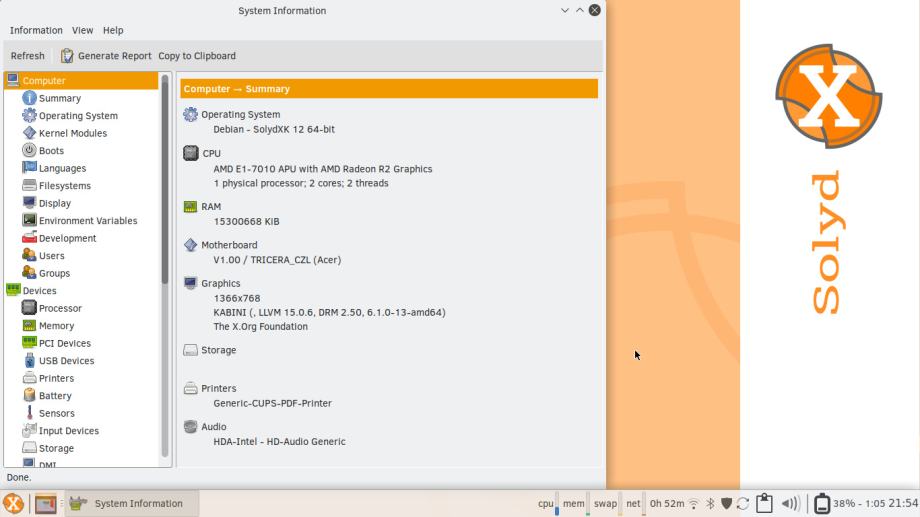Click the battery tray icon
The image size is (920, 517).
point(822,504)
